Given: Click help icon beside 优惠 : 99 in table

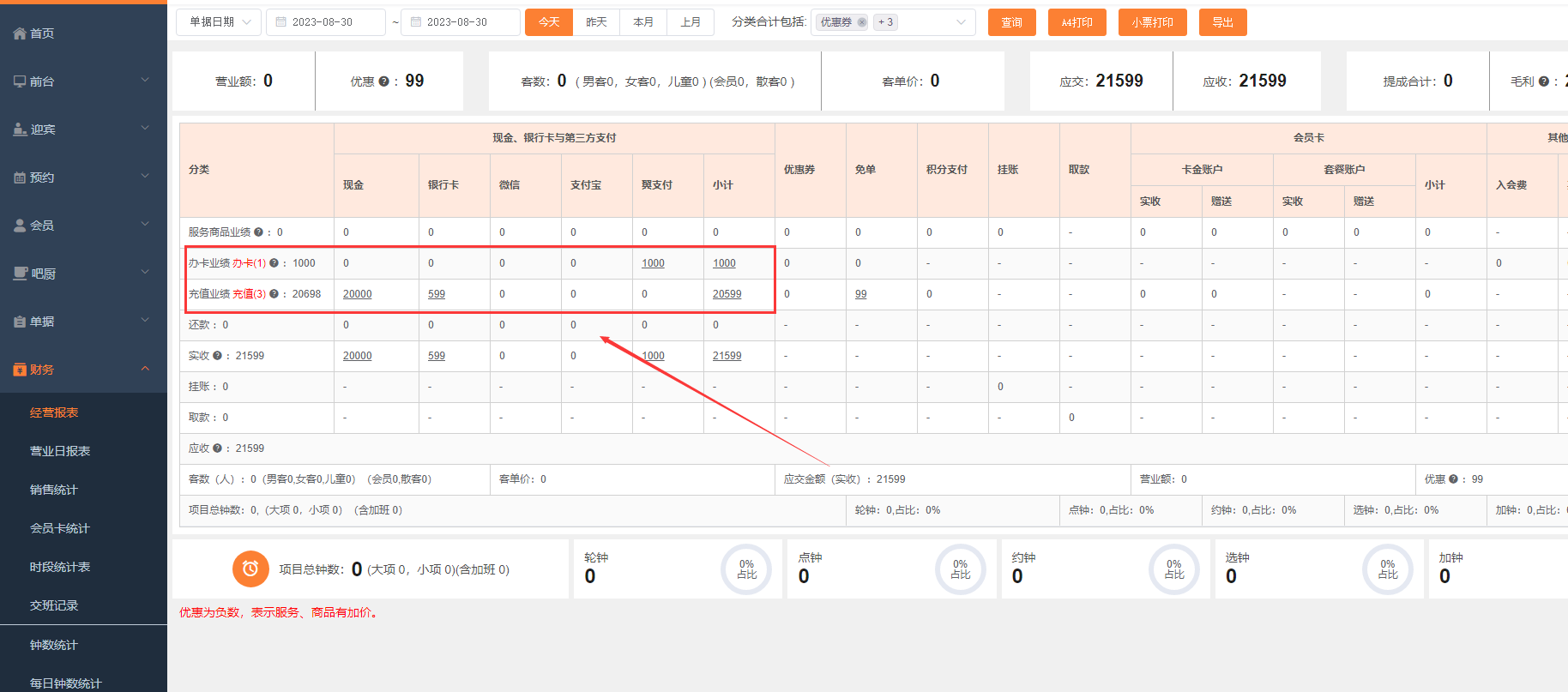Looking at the screenshot, I should click(x=1453, y=478).
